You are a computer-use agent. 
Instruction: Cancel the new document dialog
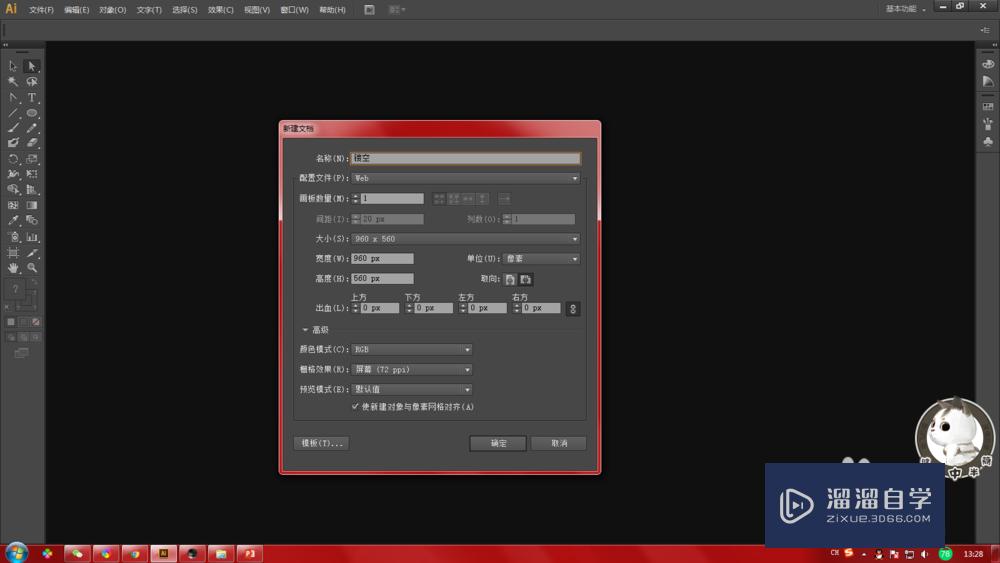coord(559,443)
